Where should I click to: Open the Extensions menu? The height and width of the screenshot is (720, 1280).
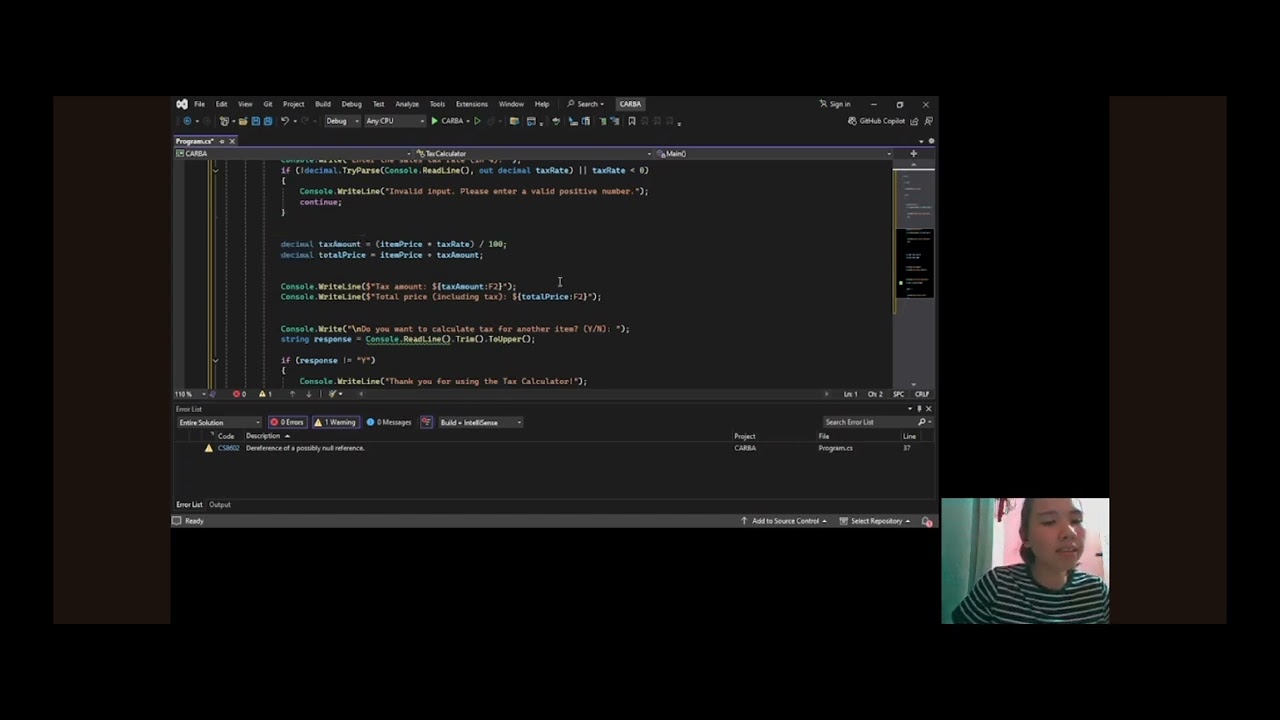471,104
